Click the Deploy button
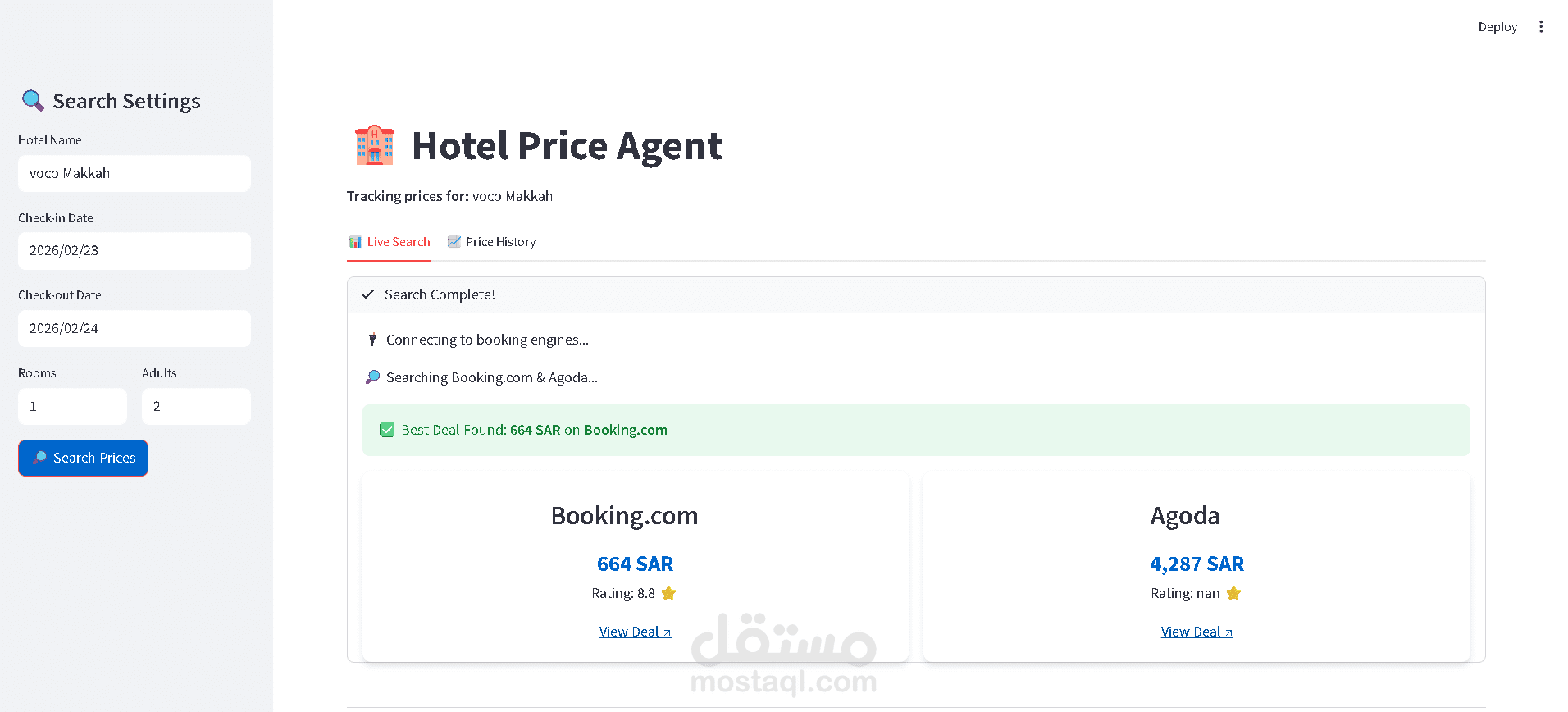Image resolution: width=1568 pixels, height=712 pixels. [x=1497, y=27]
